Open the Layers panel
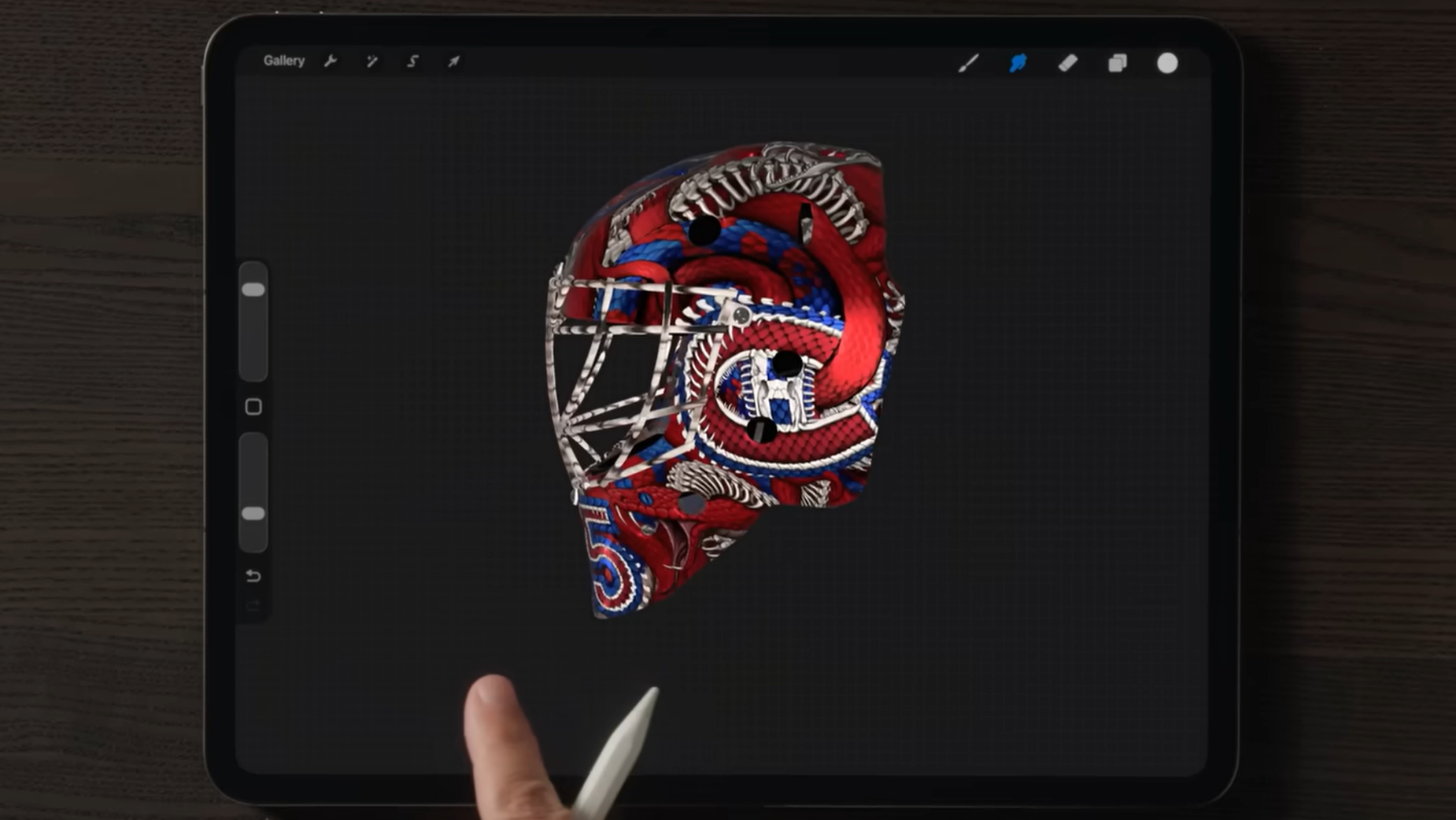 1119,63
